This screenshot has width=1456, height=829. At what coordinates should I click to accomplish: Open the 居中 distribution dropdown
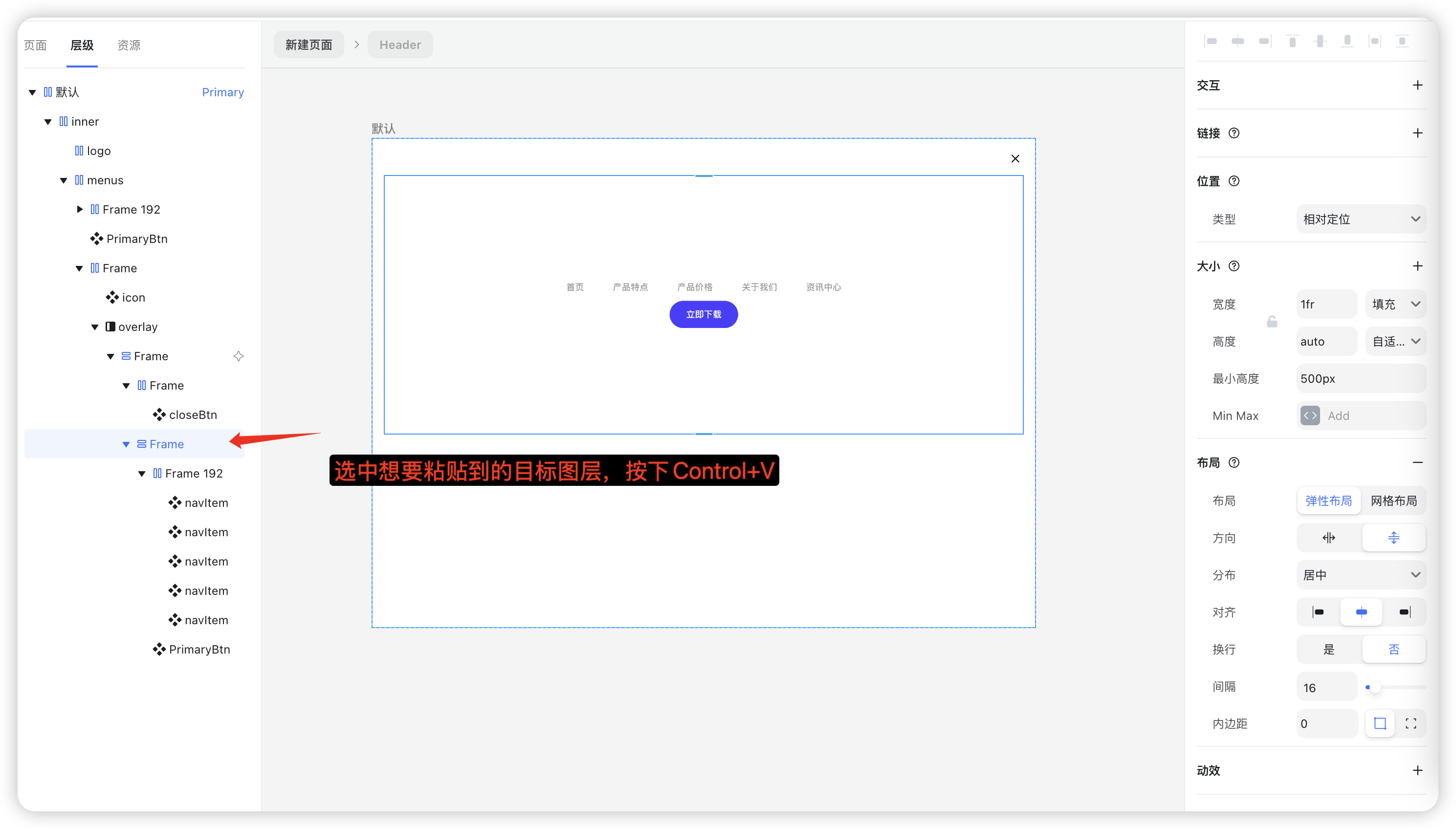[1360, 575]
